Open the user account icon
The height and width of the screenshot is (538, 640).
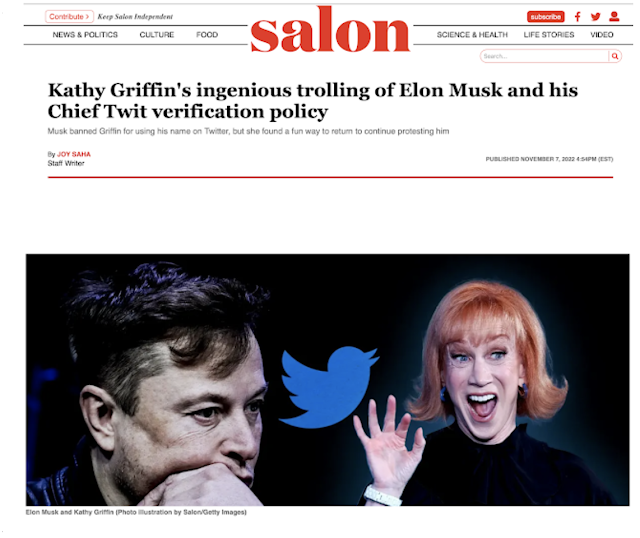click(614, 16)
